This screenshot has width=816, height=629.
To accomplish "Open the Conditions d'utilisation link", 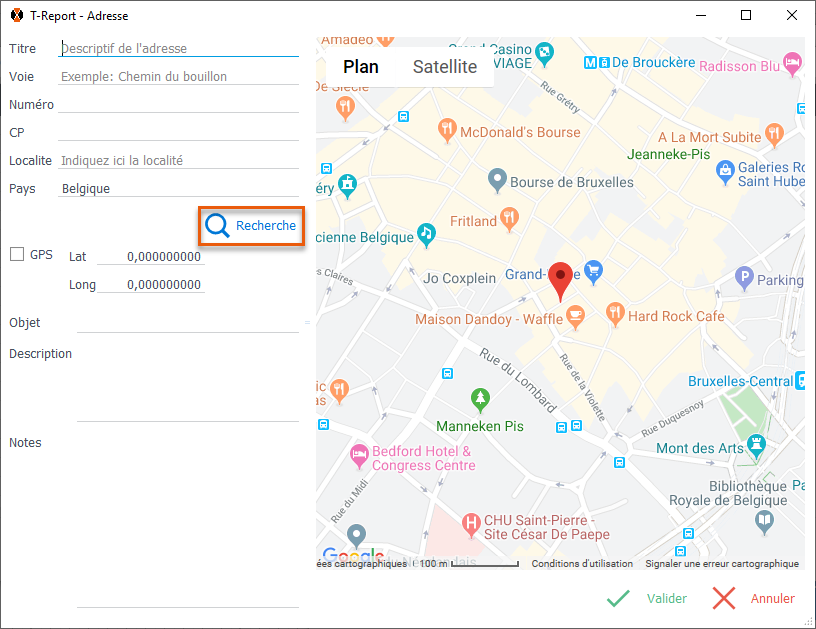I will pos(582,564).
